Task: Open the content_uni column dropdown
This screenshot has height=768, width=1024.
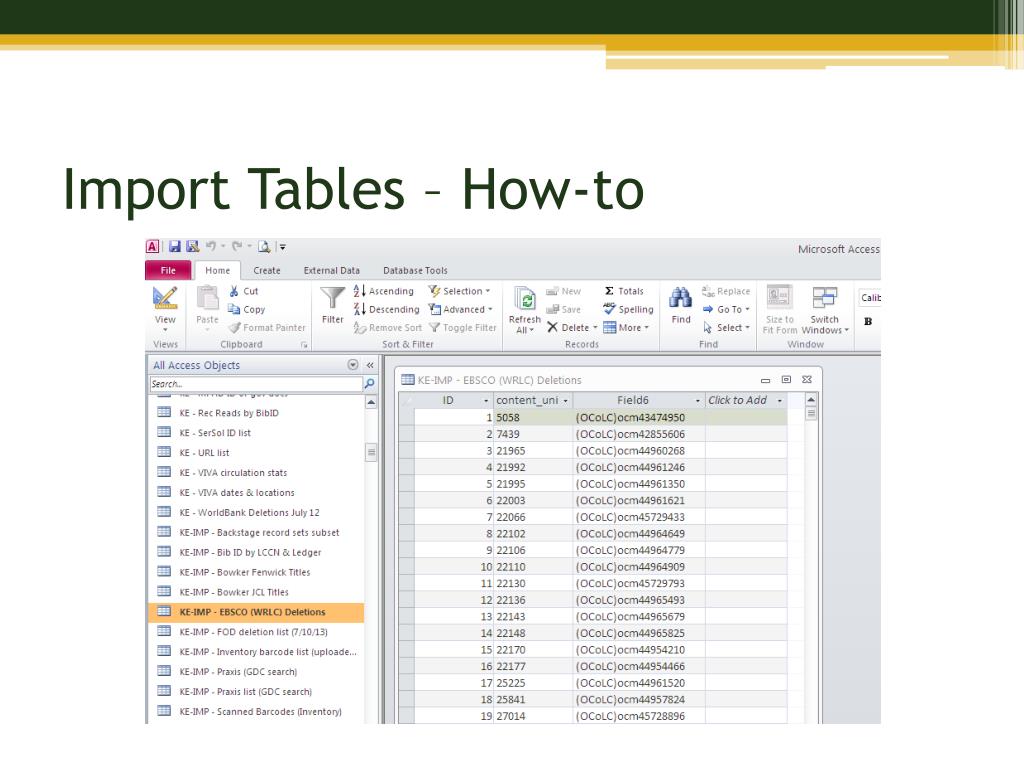Action: pyautogui.click(x=566, y=401)
